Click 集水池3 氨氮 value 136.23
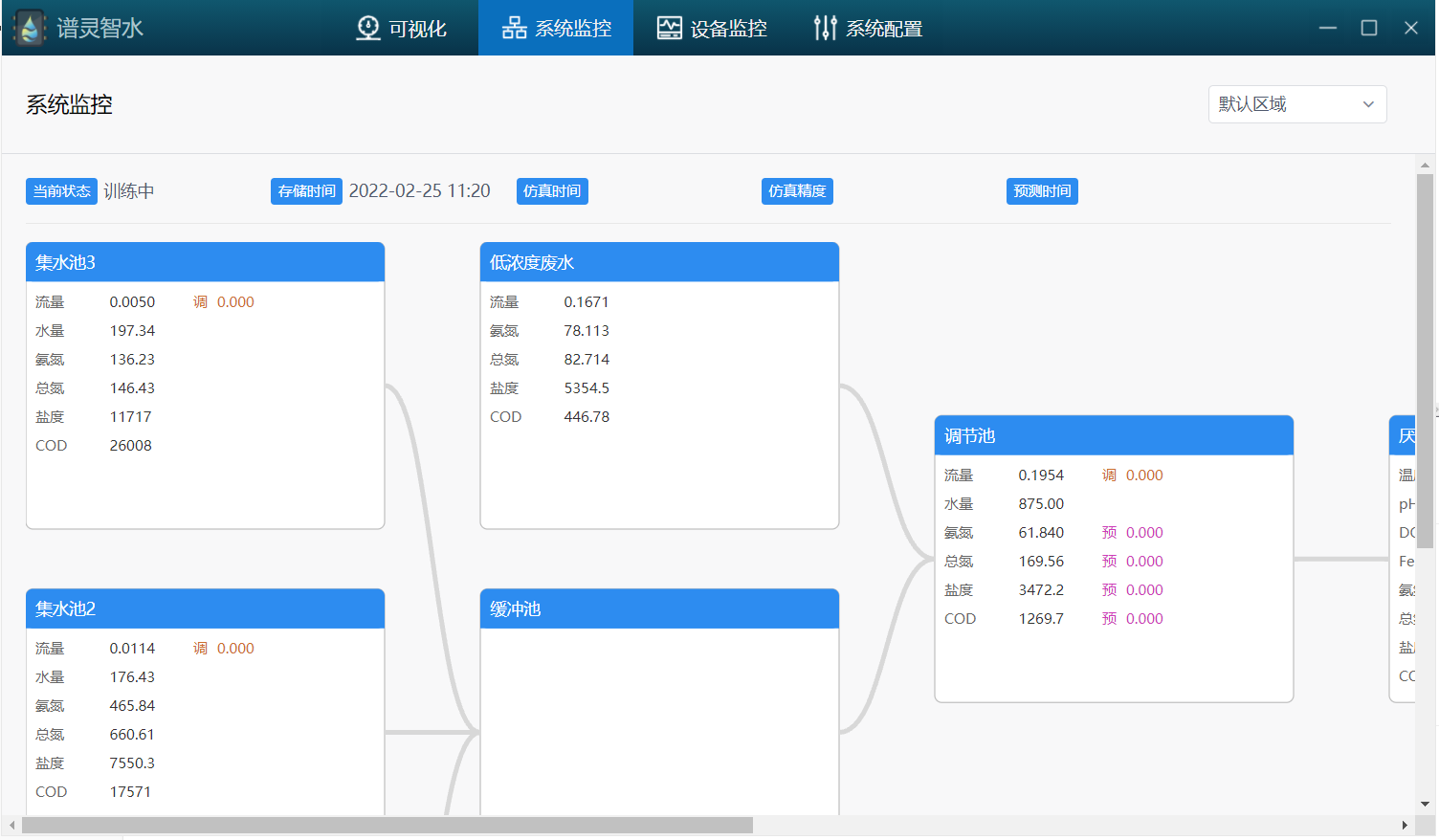Screen dimensions: 1439x840 click(x=132, y=360)
